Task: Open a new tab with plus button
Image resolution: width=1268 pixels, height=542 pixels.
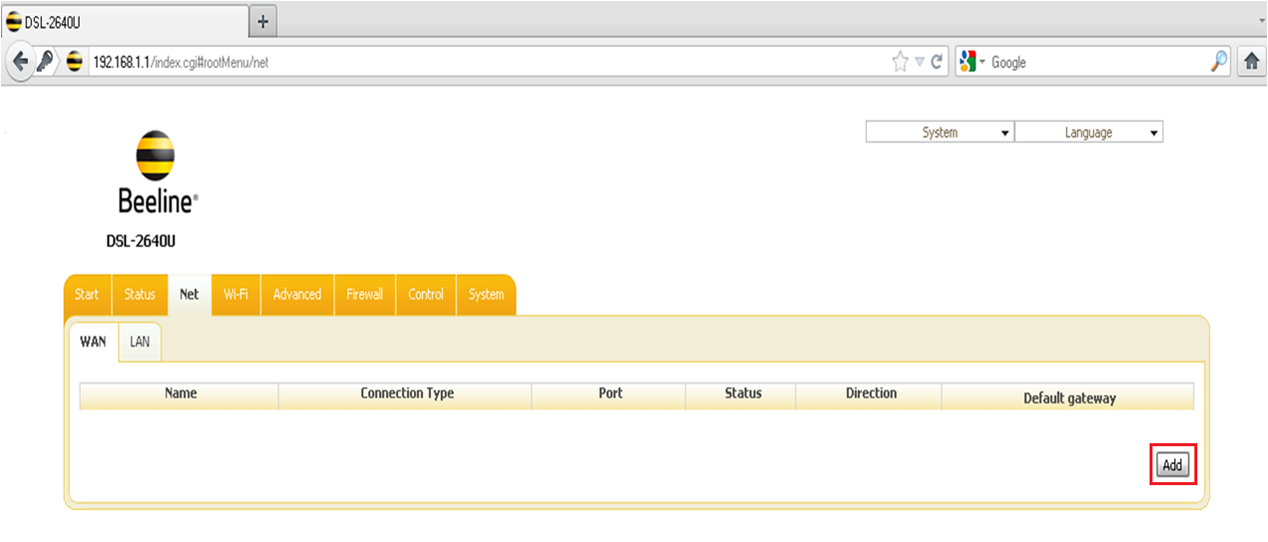Action: point(263,21)
